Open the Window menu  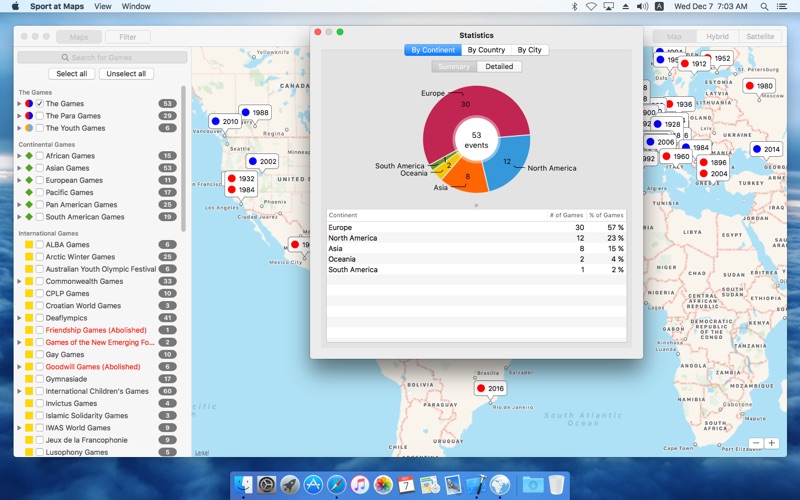[x=136, y=7]
